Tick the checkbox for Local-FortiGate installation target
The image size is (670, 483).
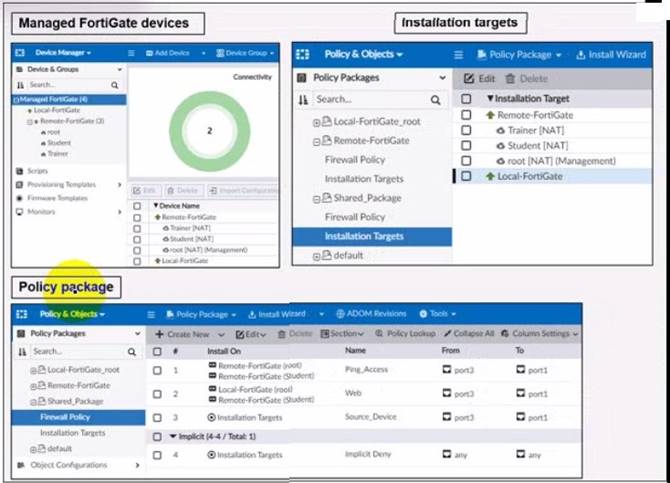point(466,176)
